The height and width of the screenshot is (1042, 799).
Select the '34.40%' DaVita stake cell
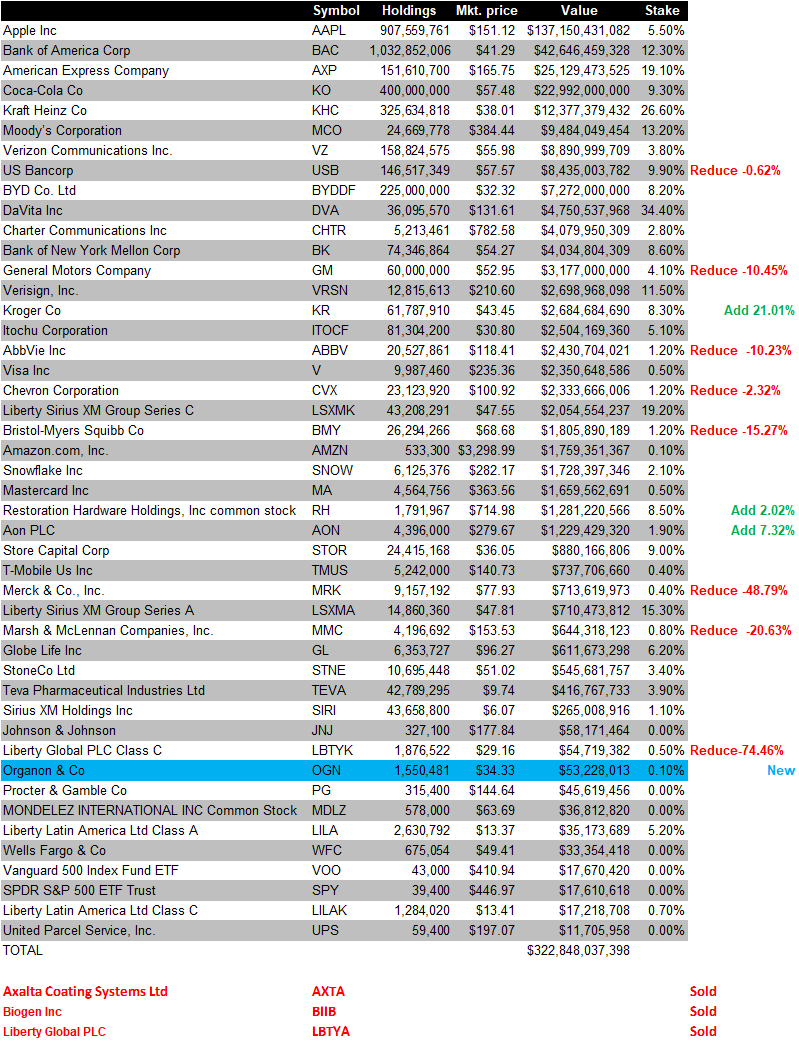[663, 210]
